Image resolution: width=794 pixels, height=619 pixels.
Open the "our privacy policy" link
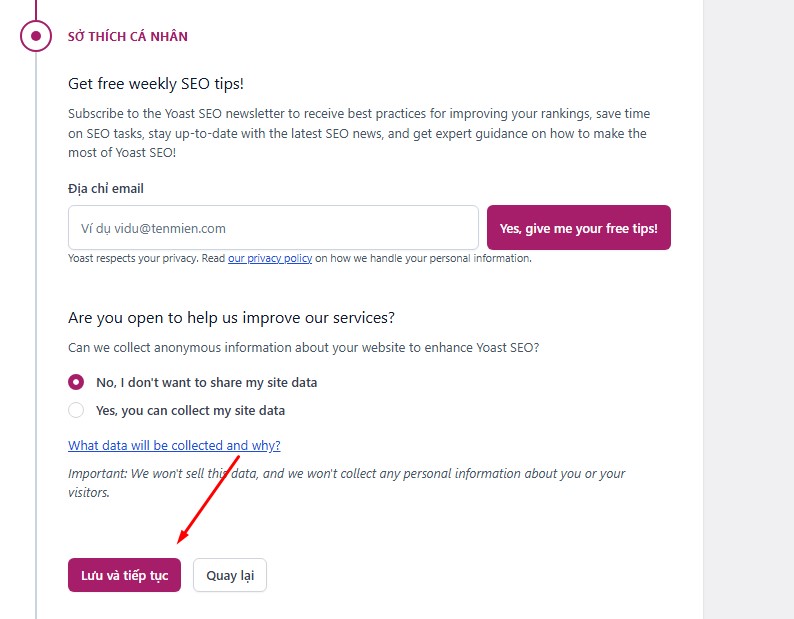tap(270, 258)
